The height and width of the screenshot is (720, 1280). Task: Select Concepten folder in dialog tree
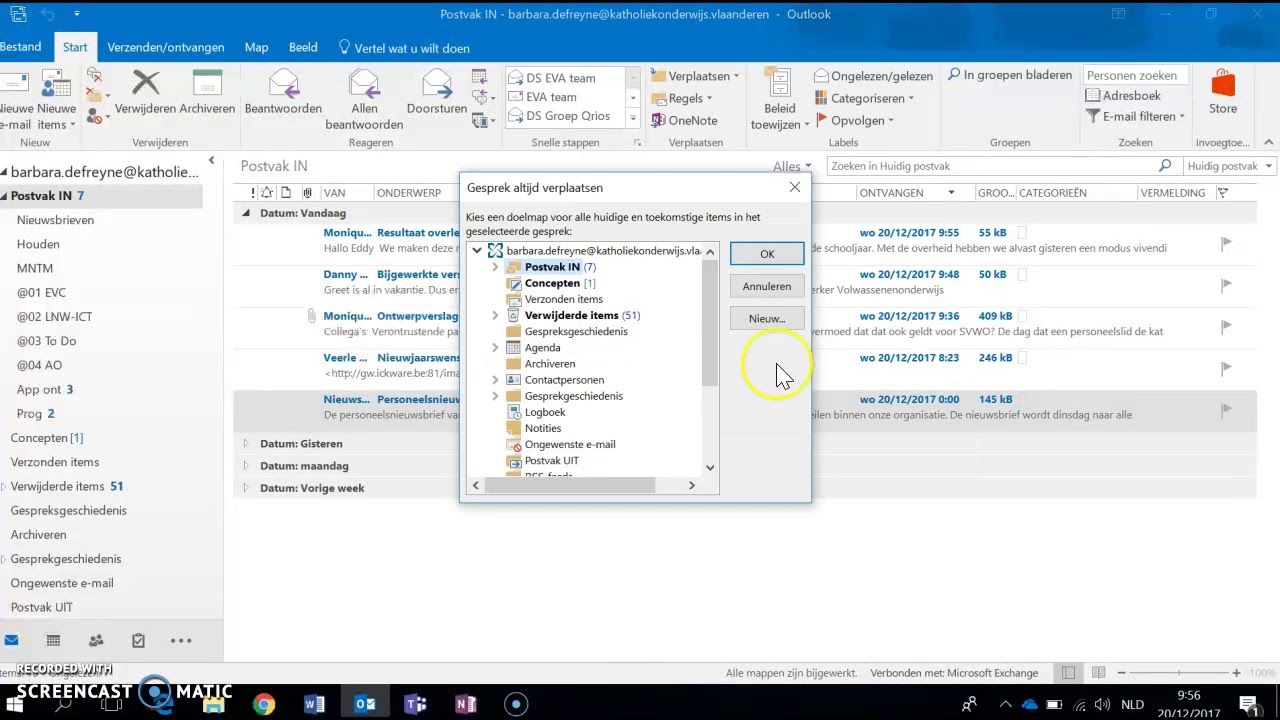coord(552,283)
